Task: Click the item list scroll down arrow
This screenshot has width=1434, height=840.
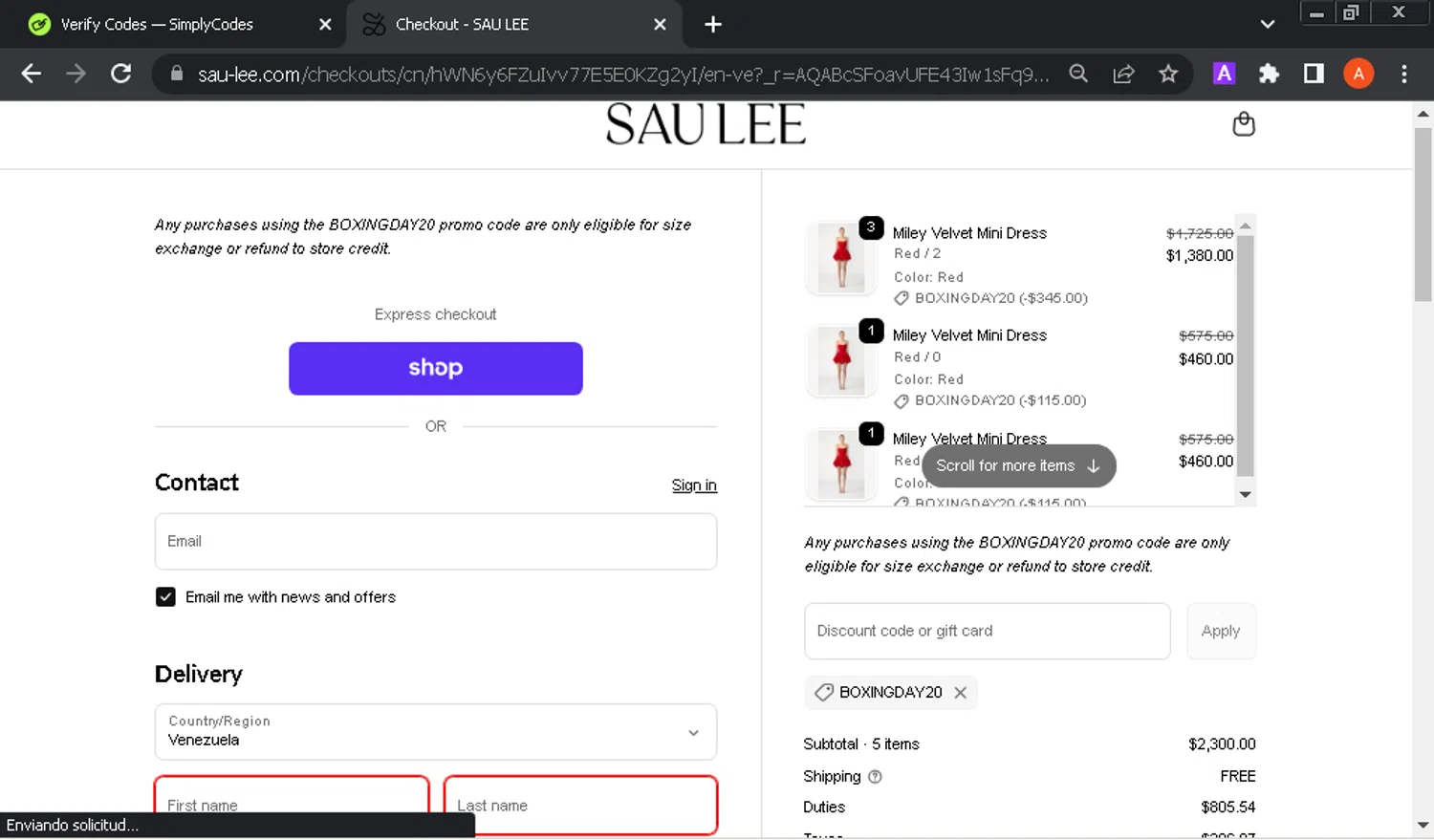Action: 1245,495
